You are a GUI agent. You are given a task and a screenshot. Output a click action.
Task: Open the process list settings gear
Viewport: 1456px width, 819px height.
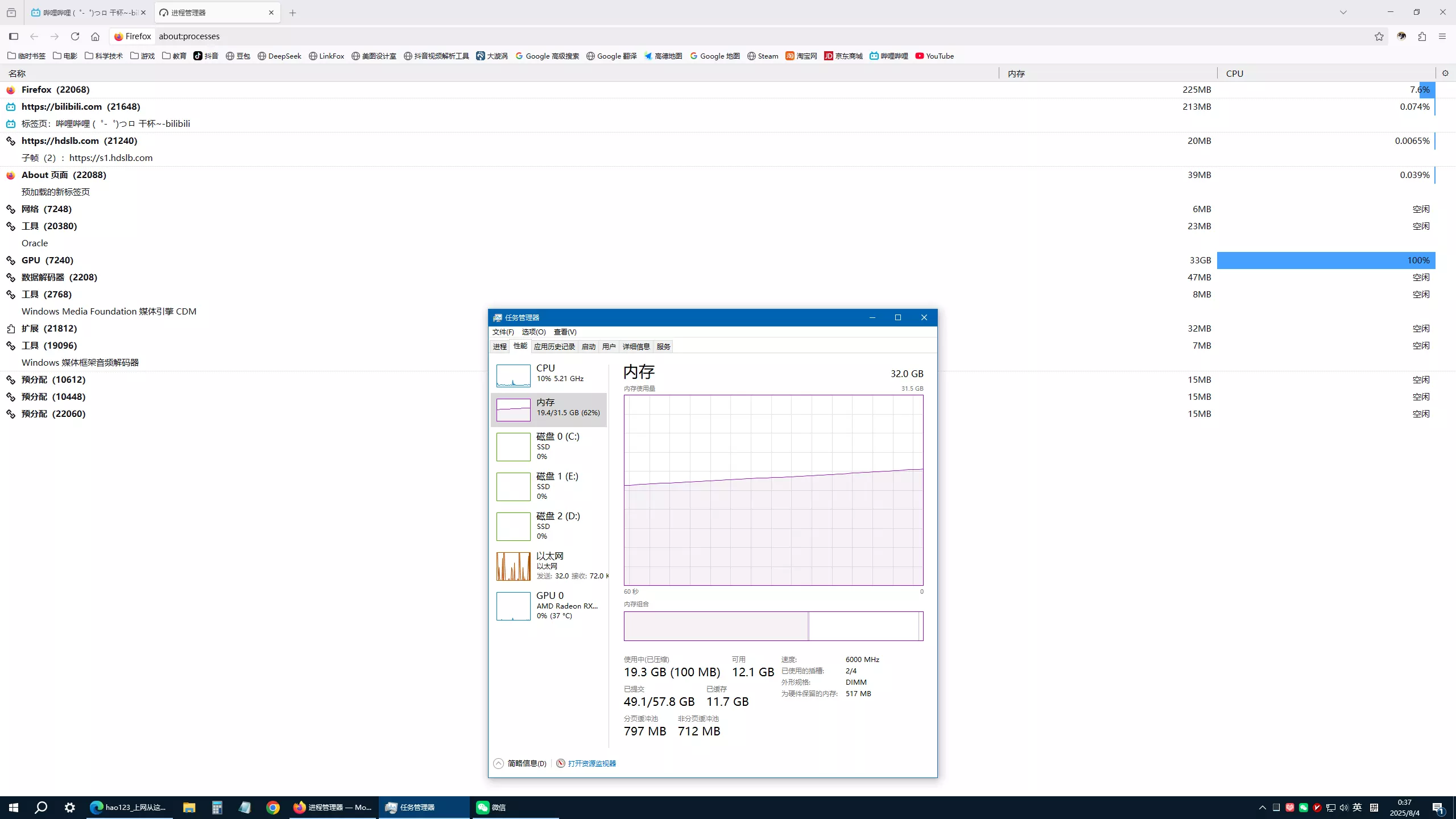[x=1445, y=73]
